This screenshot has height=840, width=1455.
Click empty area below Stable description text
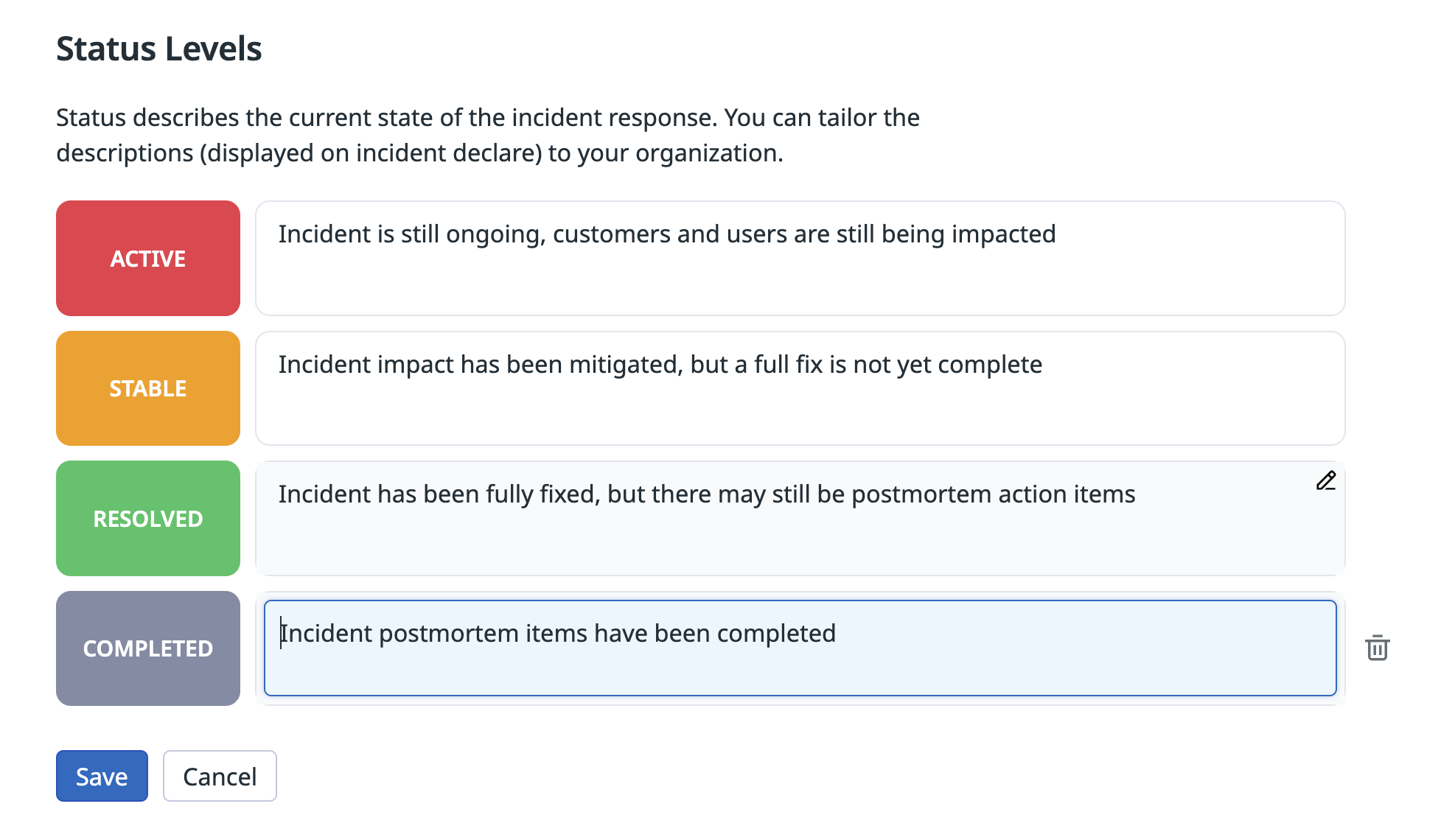pos(800,416)
